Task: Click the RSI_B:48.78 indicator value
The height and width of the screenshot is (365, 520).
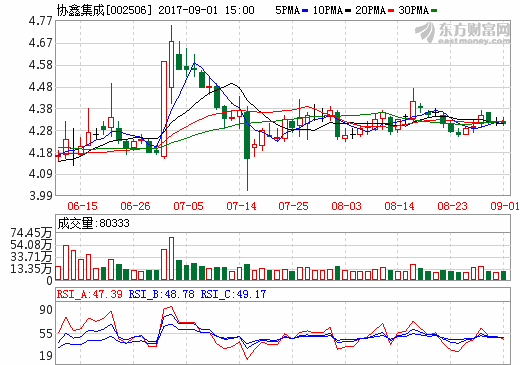Action: [162, 294]
